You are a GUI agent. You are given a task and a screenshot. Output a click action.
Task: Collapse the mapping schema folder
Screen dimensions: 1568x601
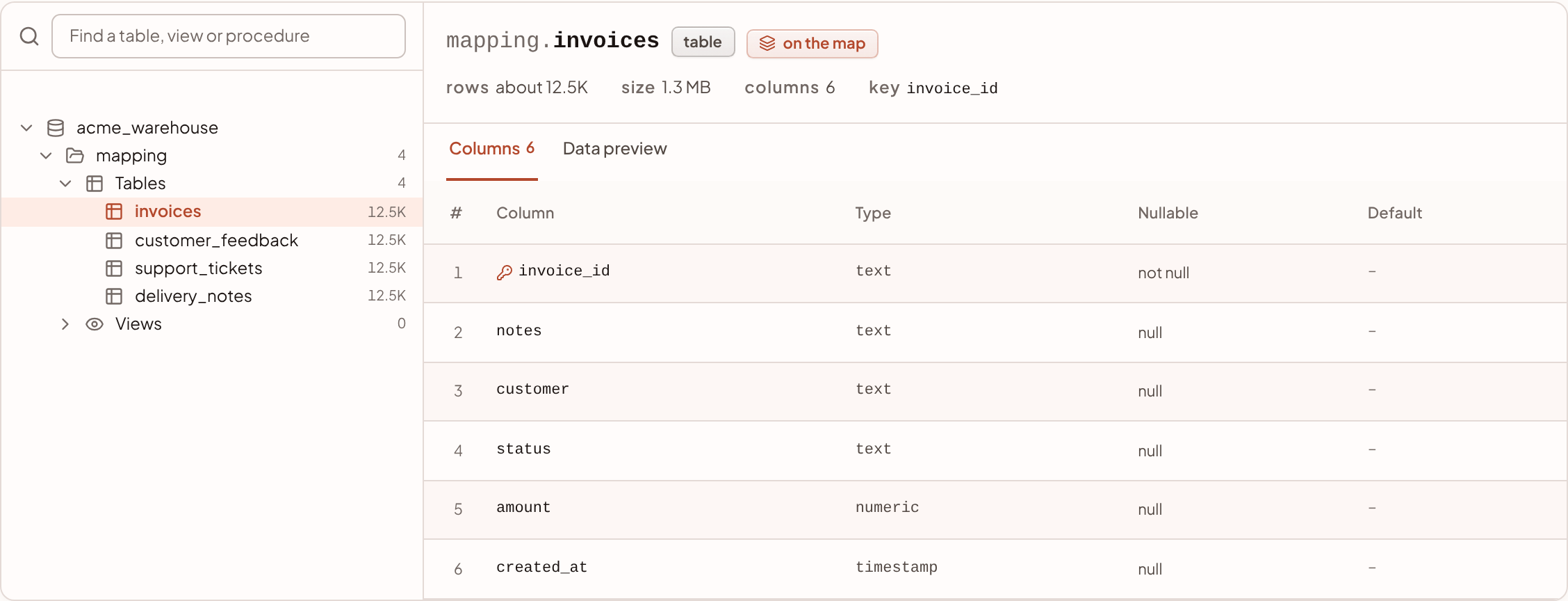click(x=46, y=156)
